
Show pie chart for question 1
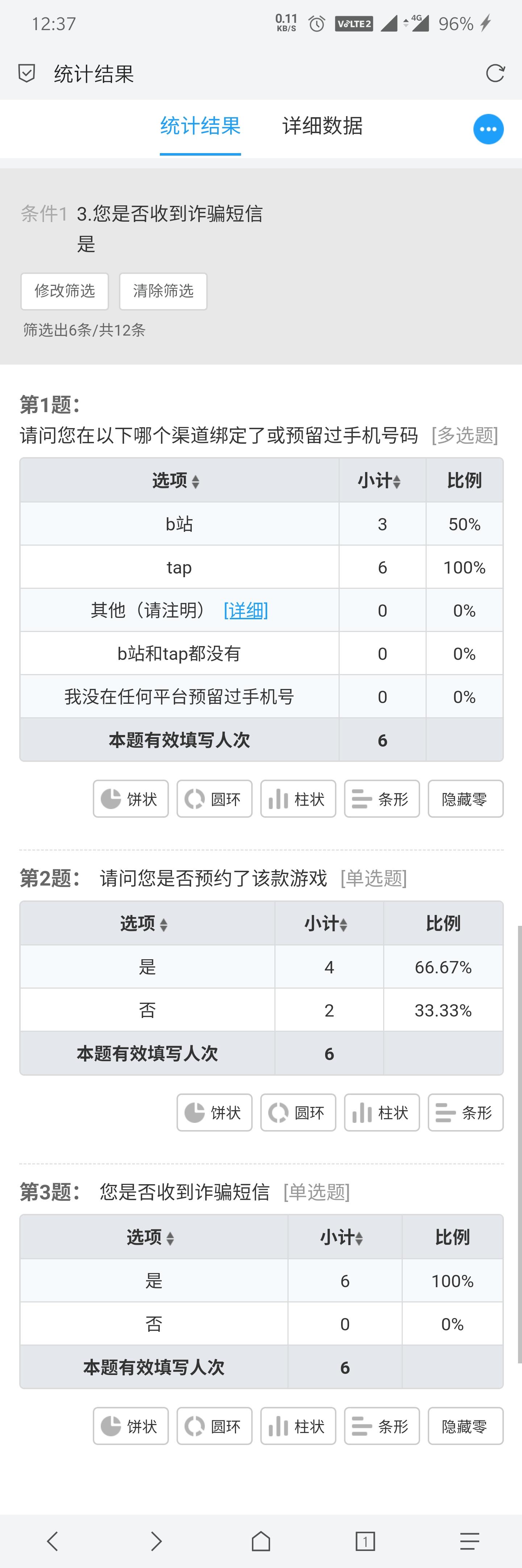click(130, 799)
